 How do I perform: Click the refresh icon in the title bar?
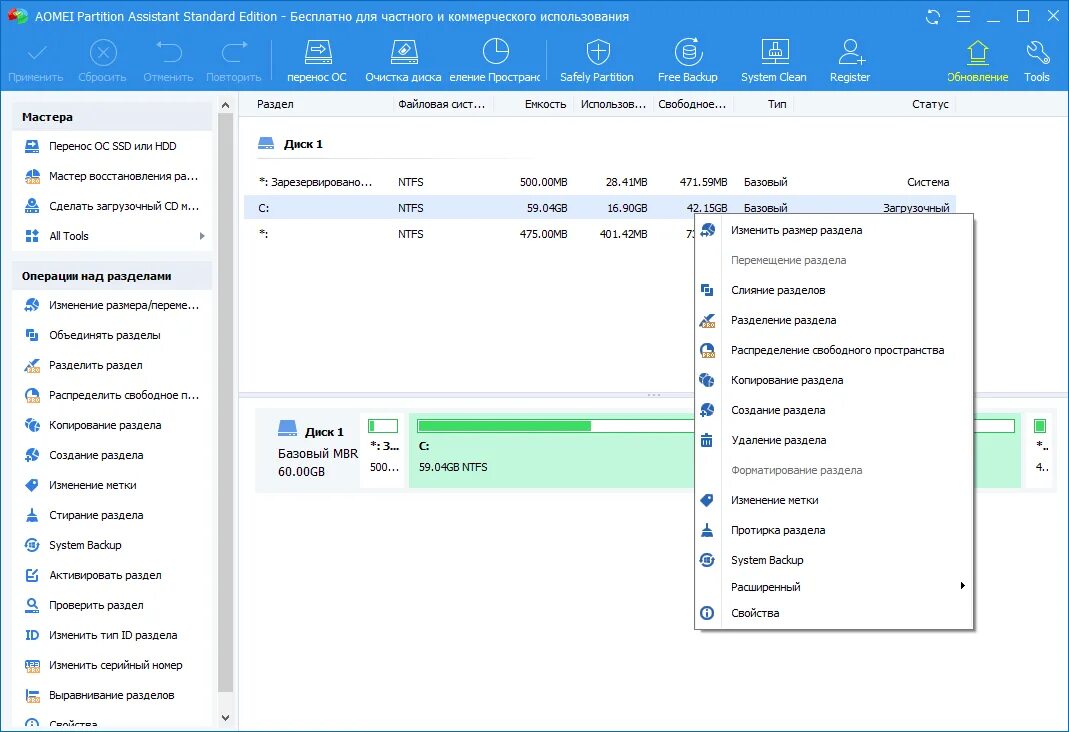click(933, 16)
